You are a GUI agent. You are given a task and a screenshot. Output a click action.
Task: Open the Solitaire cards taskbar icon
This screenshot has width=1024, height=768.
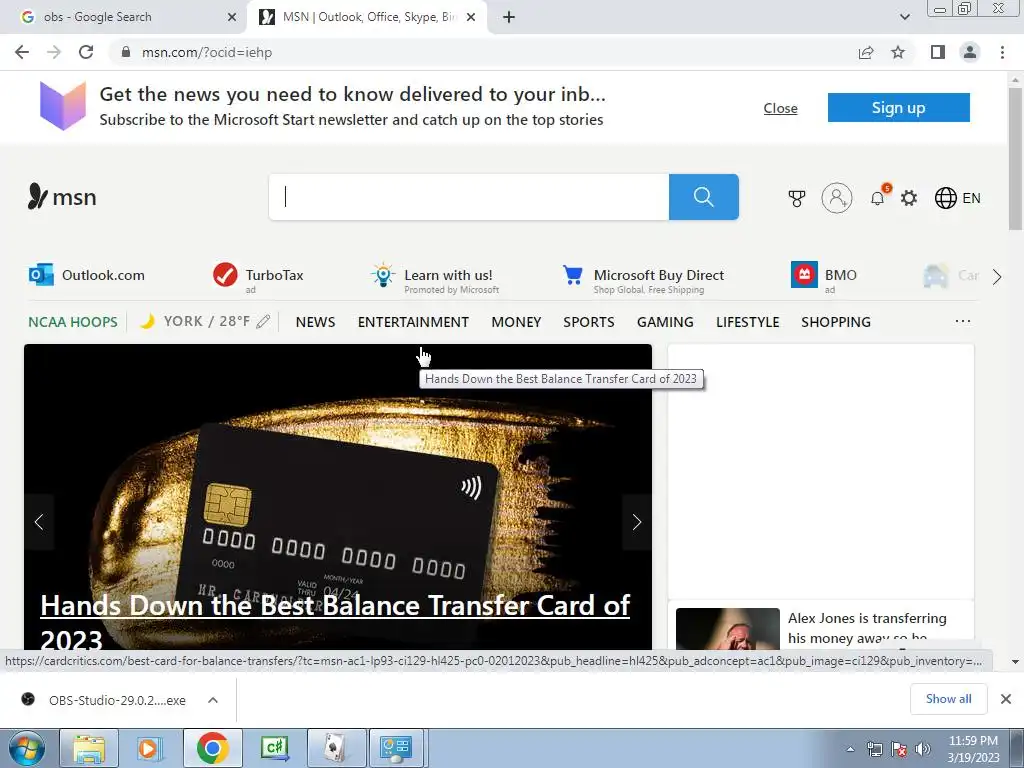tap(335, 748)
